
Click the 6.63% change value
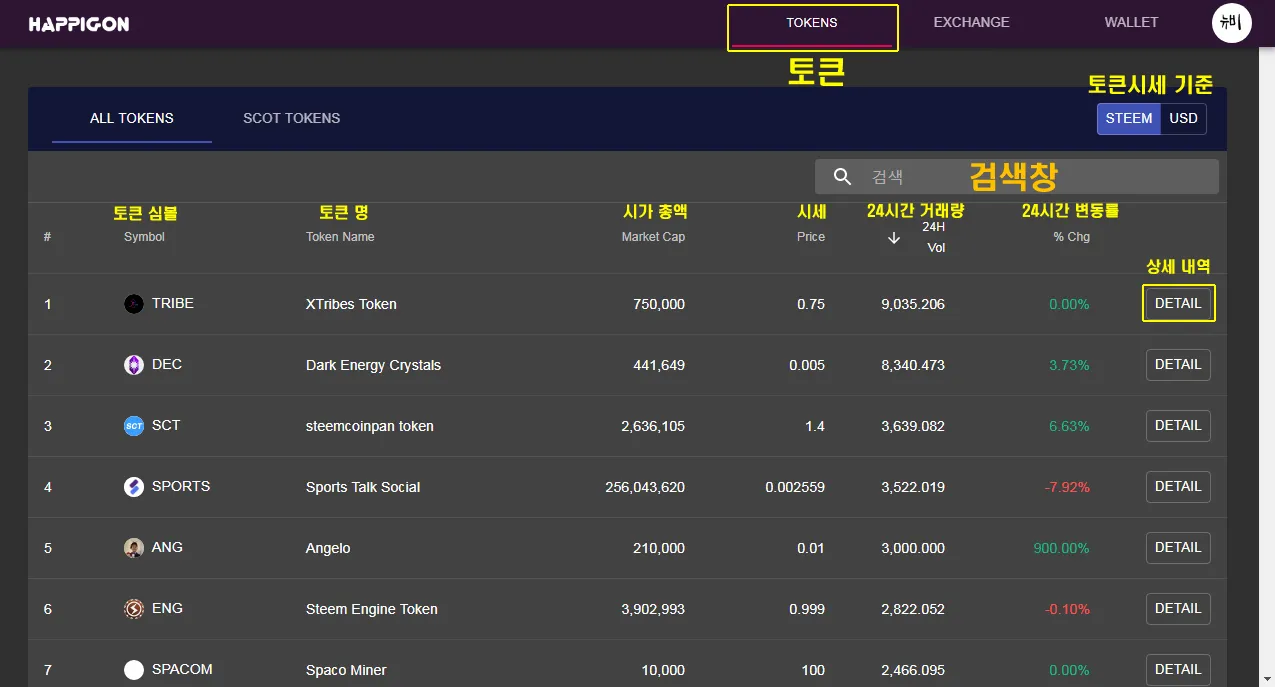[x=1069, y=426]
